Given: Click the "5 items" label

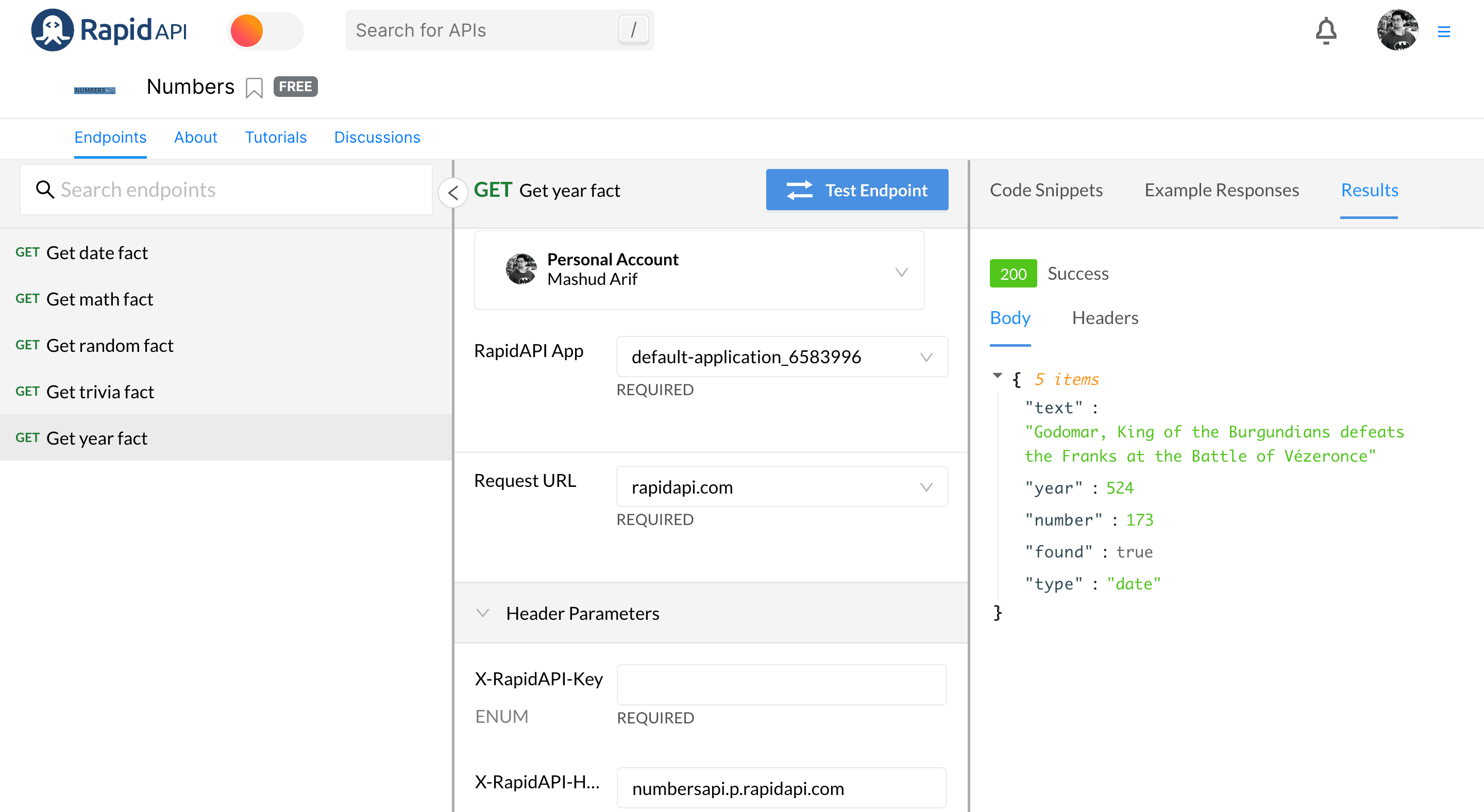Looking at the screenshot, I should coord(1066,379).
